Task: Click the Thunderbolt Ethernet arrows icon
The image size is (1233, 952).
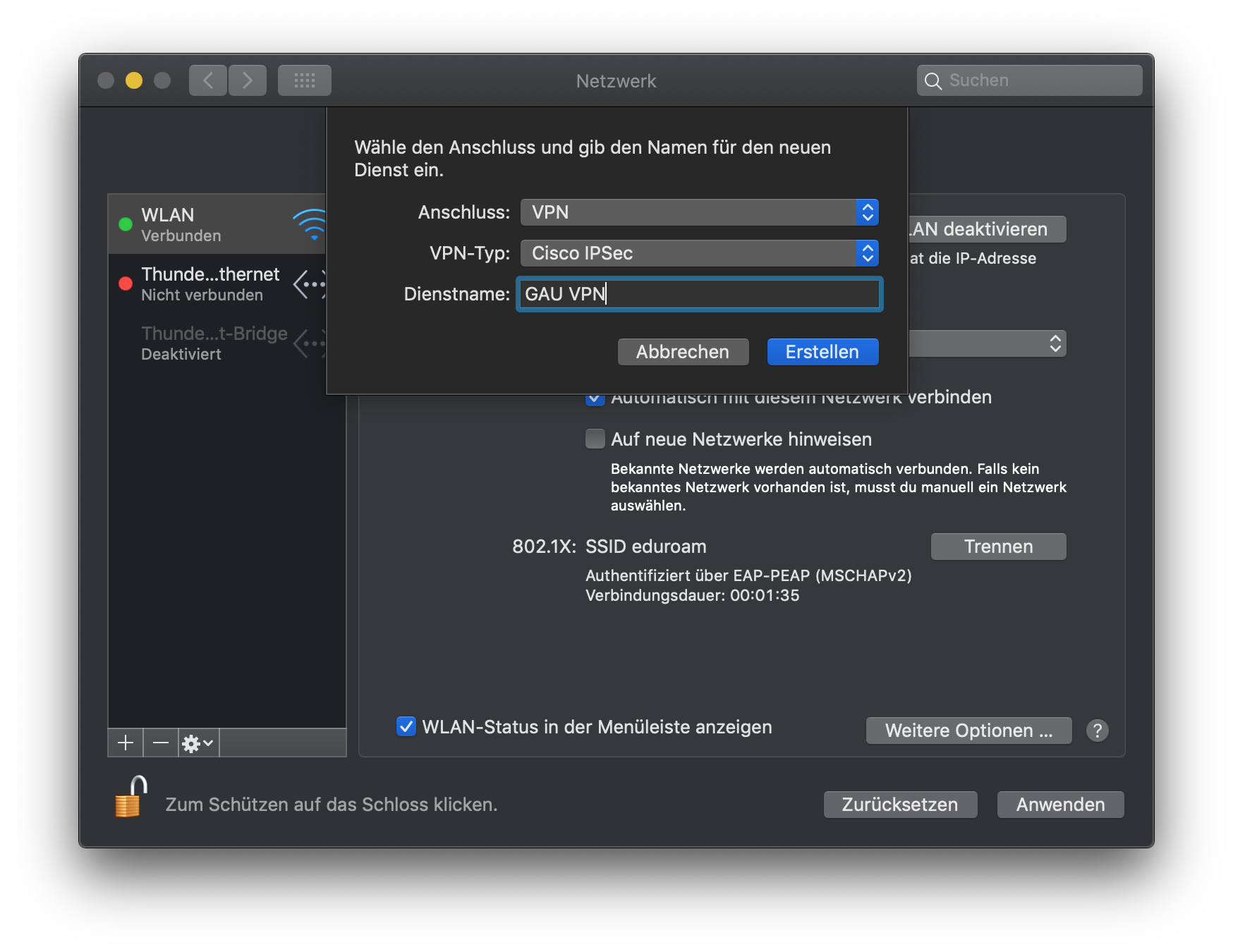Action: coord(310,284)
